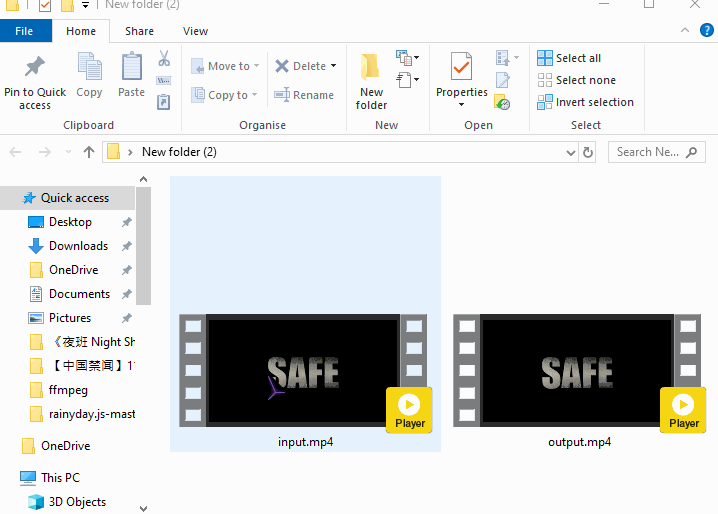Go up one folder level arrow

click(89, 152)
